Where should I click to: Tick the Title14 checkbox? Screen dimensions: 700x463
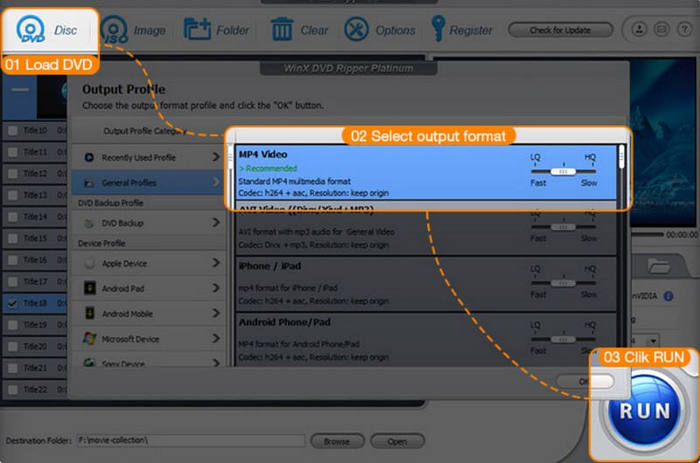[x=12, y=217]
